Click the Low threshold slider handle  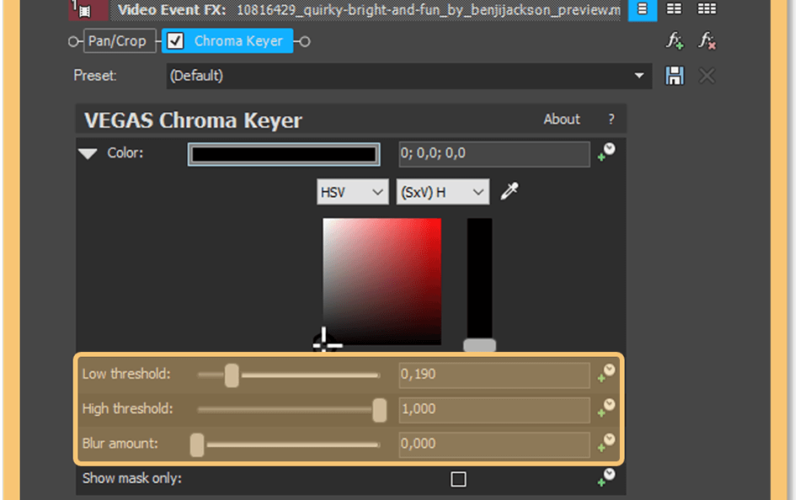coord(232,376)
